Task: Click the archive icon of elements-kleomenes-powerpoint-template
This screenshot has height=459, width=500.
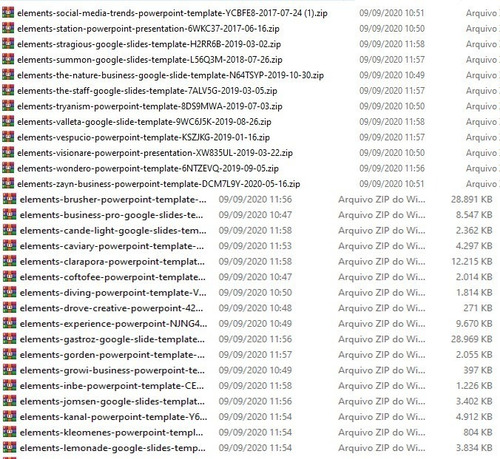Action: [9, 432]
